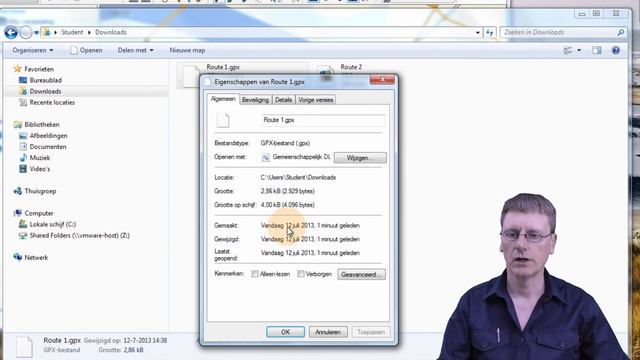Screen dimensions: 640x360
Task: Click Openen in the Explorer toolbar
Action: click(86, 50)
